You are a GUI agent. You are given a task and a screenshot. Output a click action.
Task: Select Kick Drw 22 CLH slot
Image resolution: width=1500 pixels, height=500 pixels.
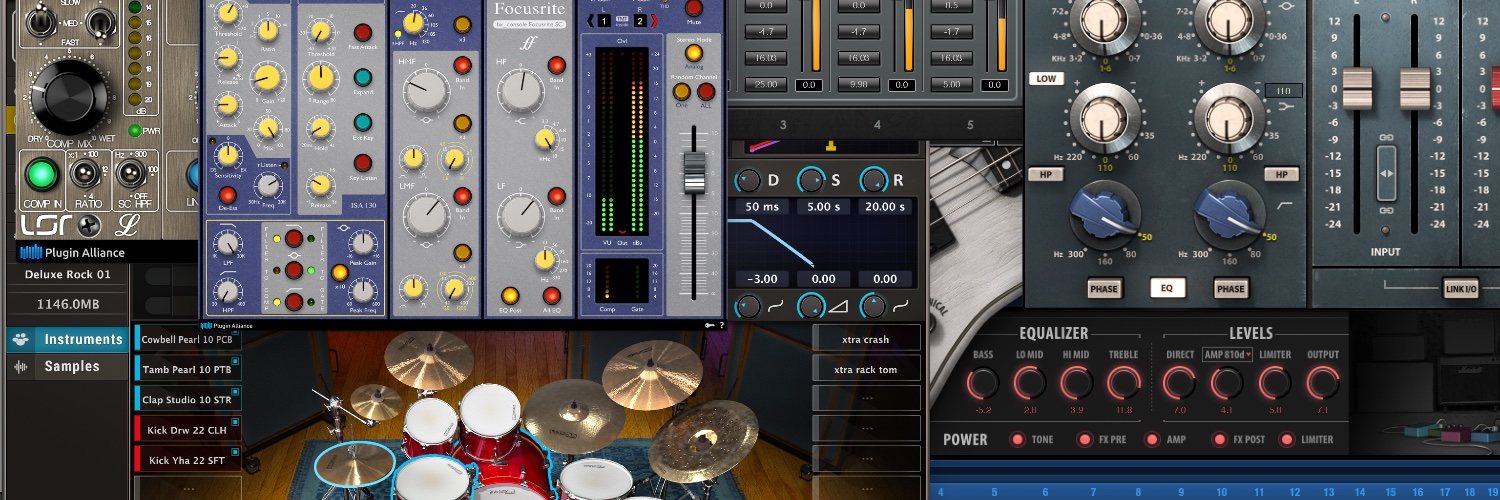coord(186,429)
